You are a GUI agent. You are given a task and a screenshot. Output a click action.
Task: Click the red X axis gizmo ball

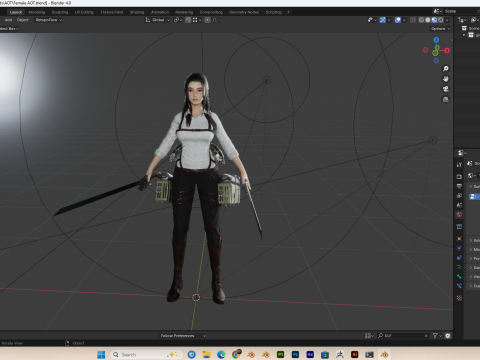tap(447, 51)
